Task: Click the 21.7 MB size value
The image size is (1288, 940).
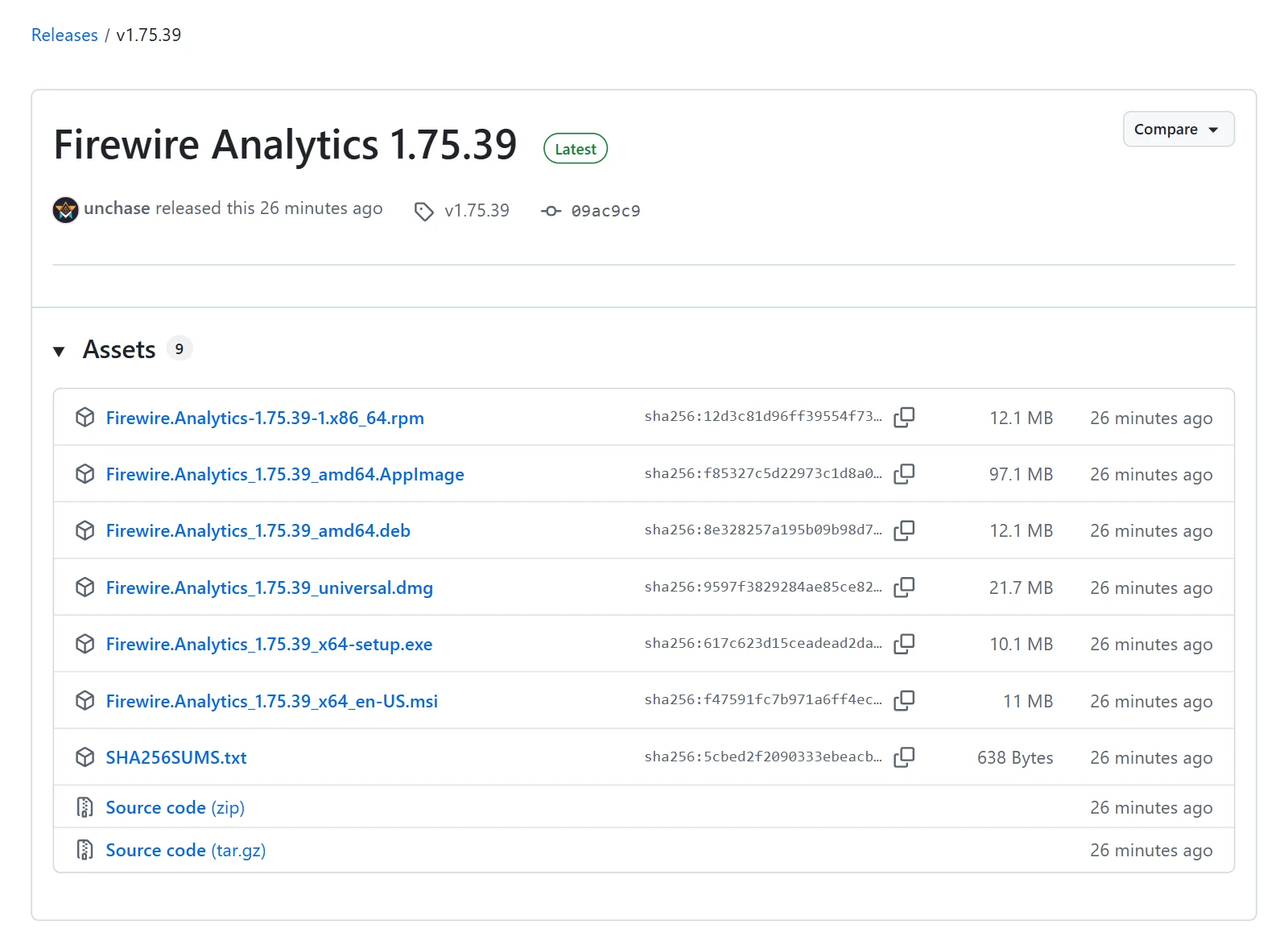Action: click(1021, 587)
